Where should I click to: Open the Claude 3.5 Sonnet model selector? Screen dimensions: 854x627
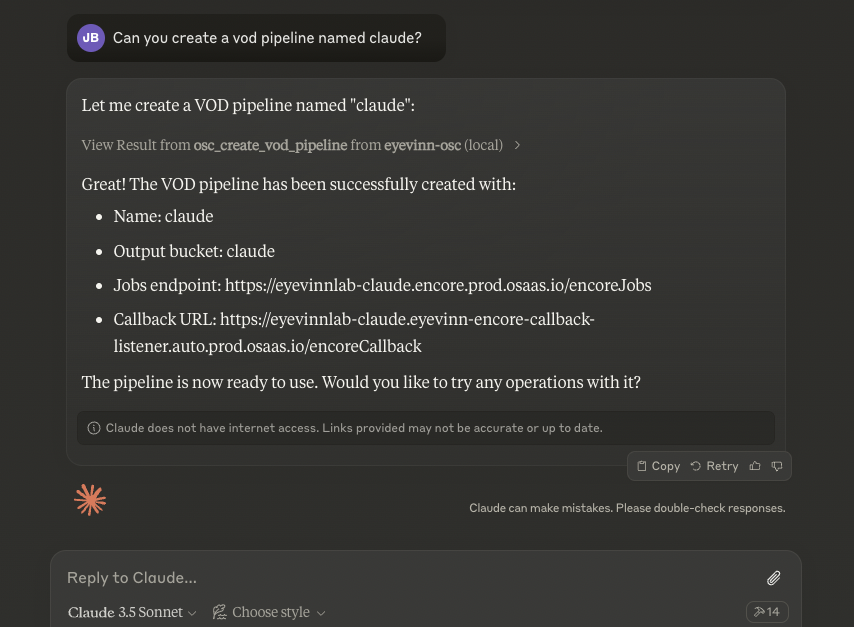click(131, 611)
